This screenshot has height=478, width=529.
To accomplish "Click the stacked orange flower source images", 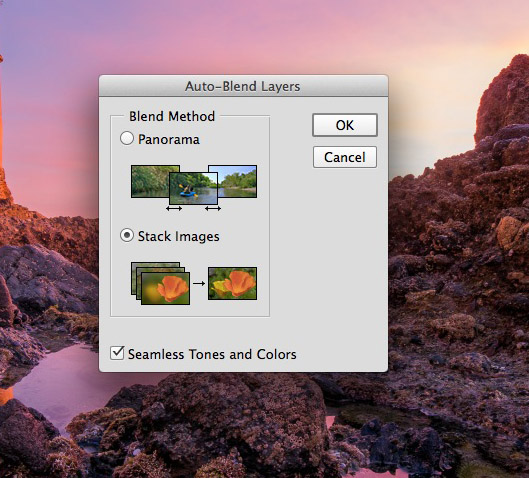I will 161,283.
